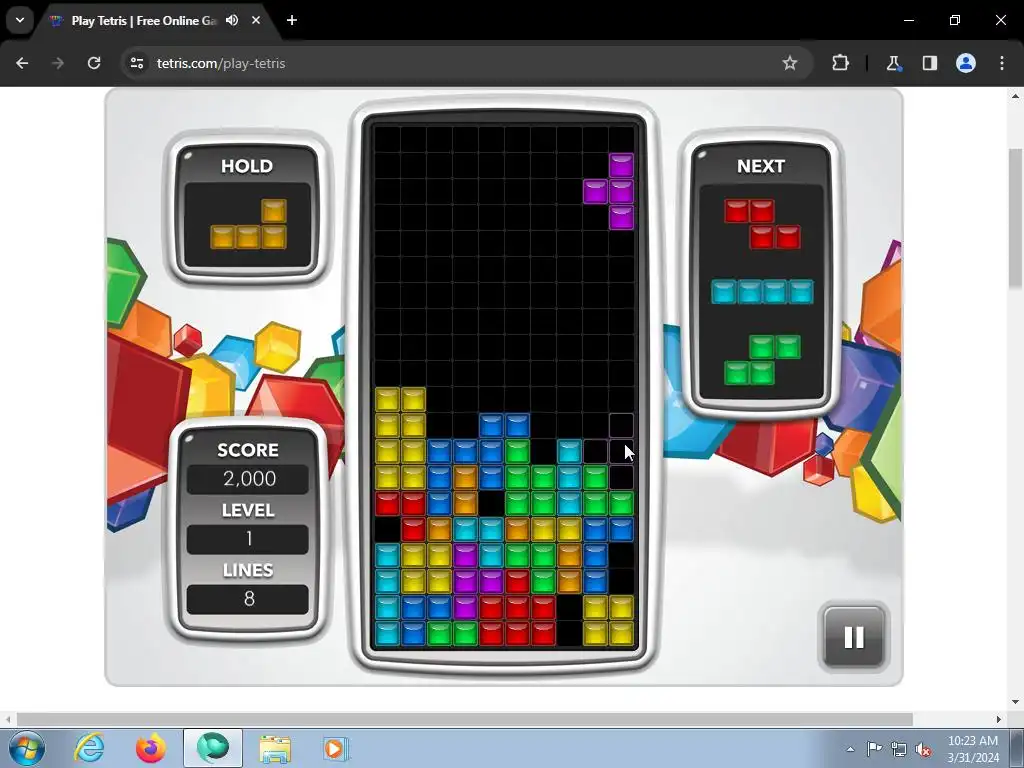Viewport: 1024px width, 768px height.
Task: Mute the Play Tetris tab audio
Action: tap(232, 20)
